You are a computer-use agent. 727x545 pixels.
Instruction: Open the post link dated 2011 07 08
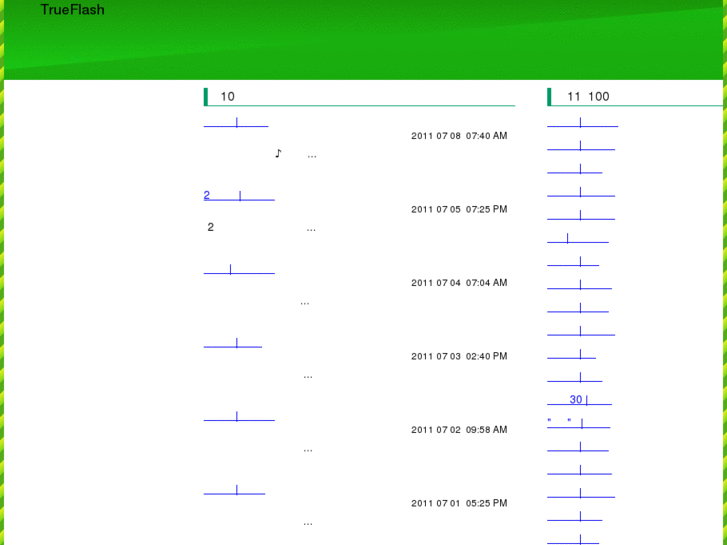(236, 122)
